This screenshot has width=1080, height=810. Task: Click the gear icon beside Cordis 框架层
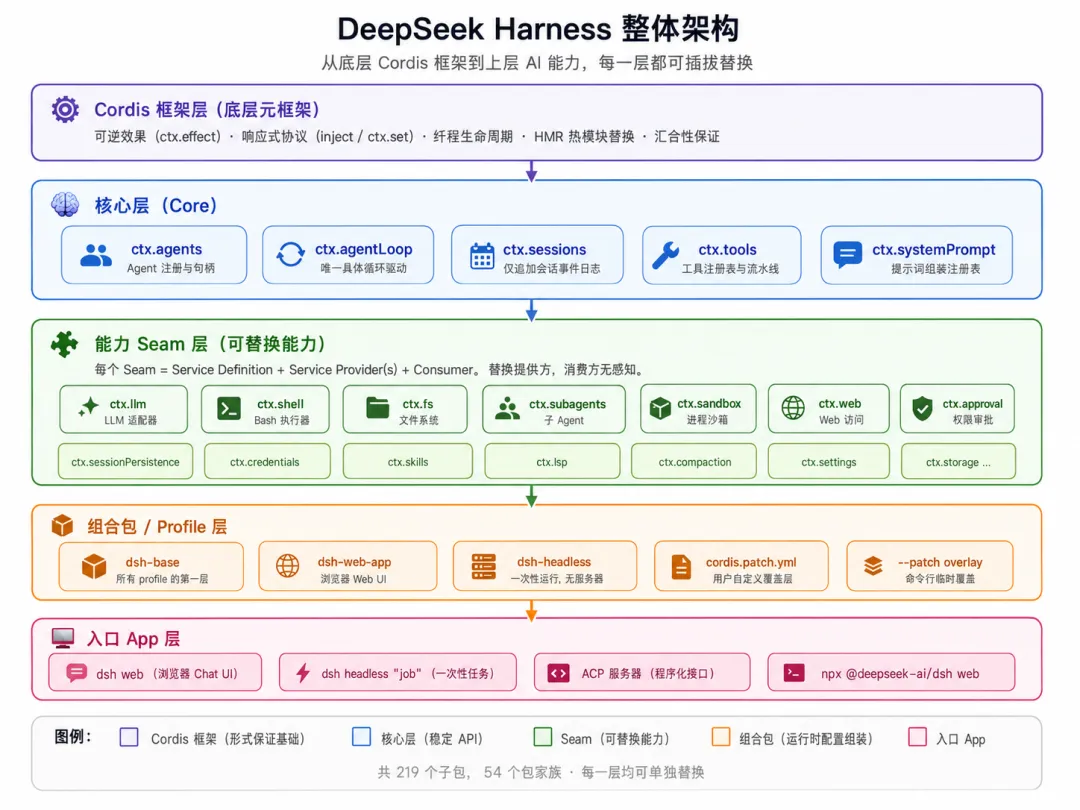[x=65, y=110]
